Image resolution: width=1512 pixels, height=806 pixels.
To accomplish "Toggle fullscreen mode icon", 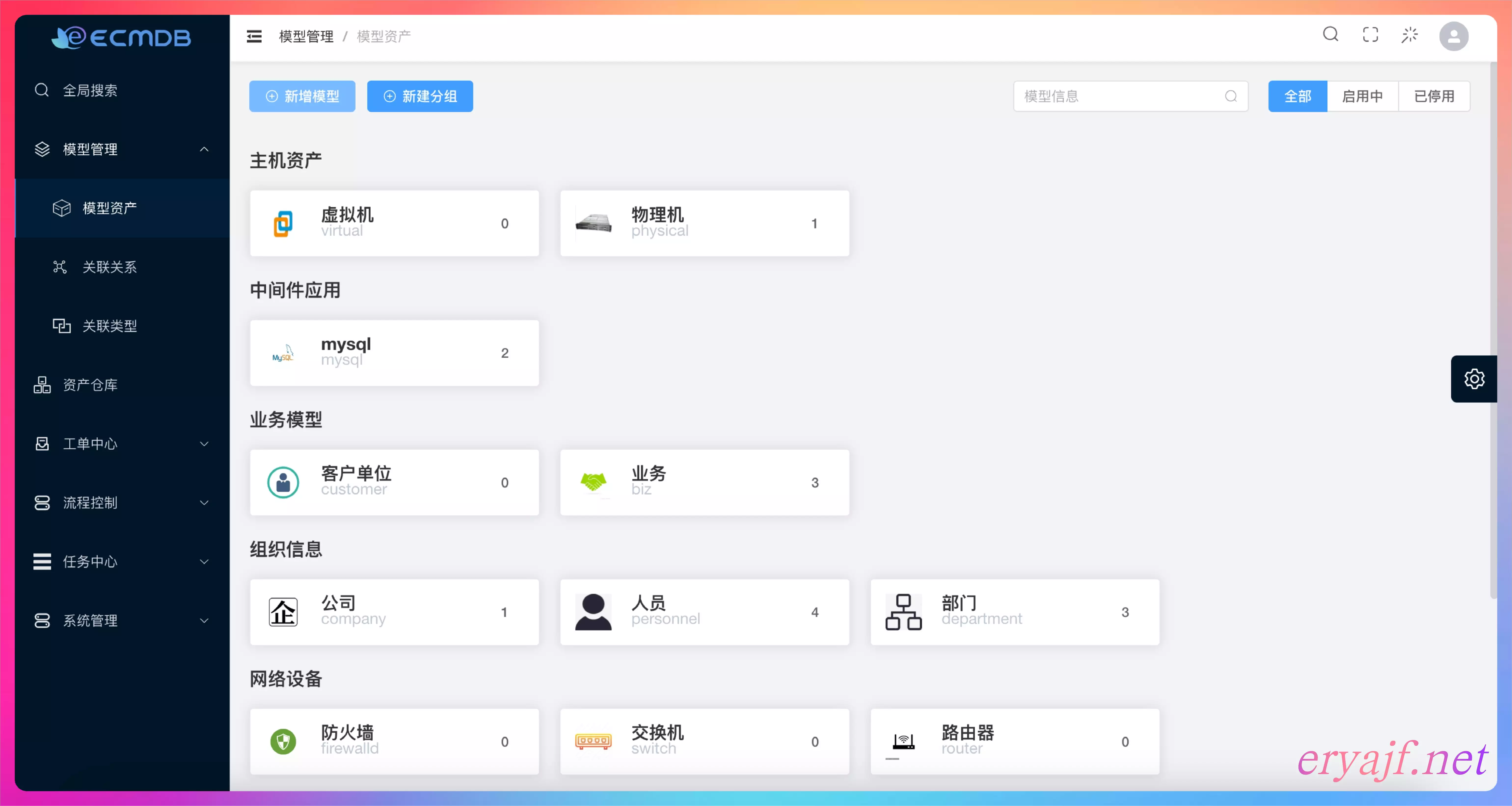I will pos(1371,35).
